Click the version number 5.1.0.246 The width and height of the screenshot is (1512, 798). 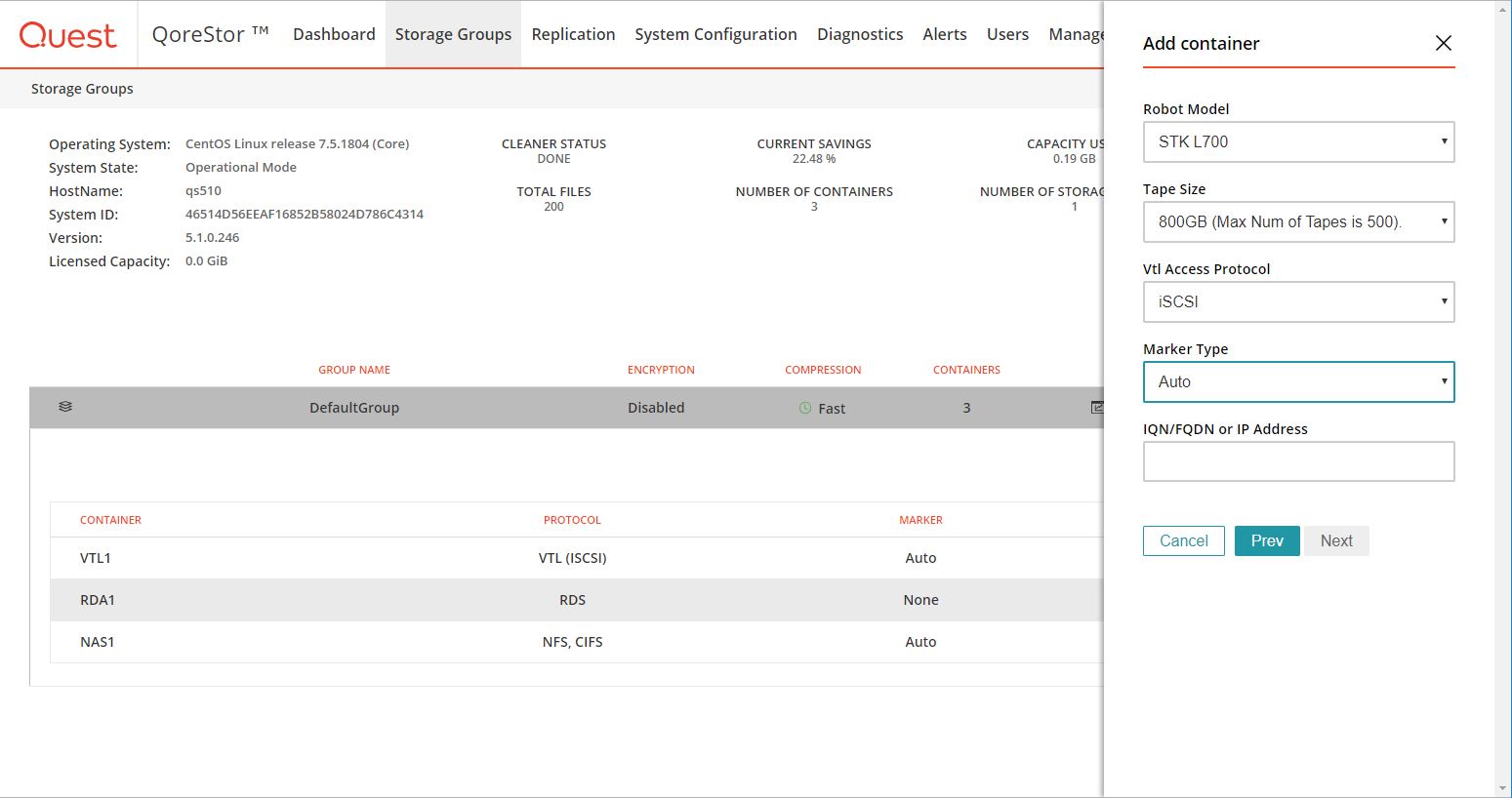(212, 237)
